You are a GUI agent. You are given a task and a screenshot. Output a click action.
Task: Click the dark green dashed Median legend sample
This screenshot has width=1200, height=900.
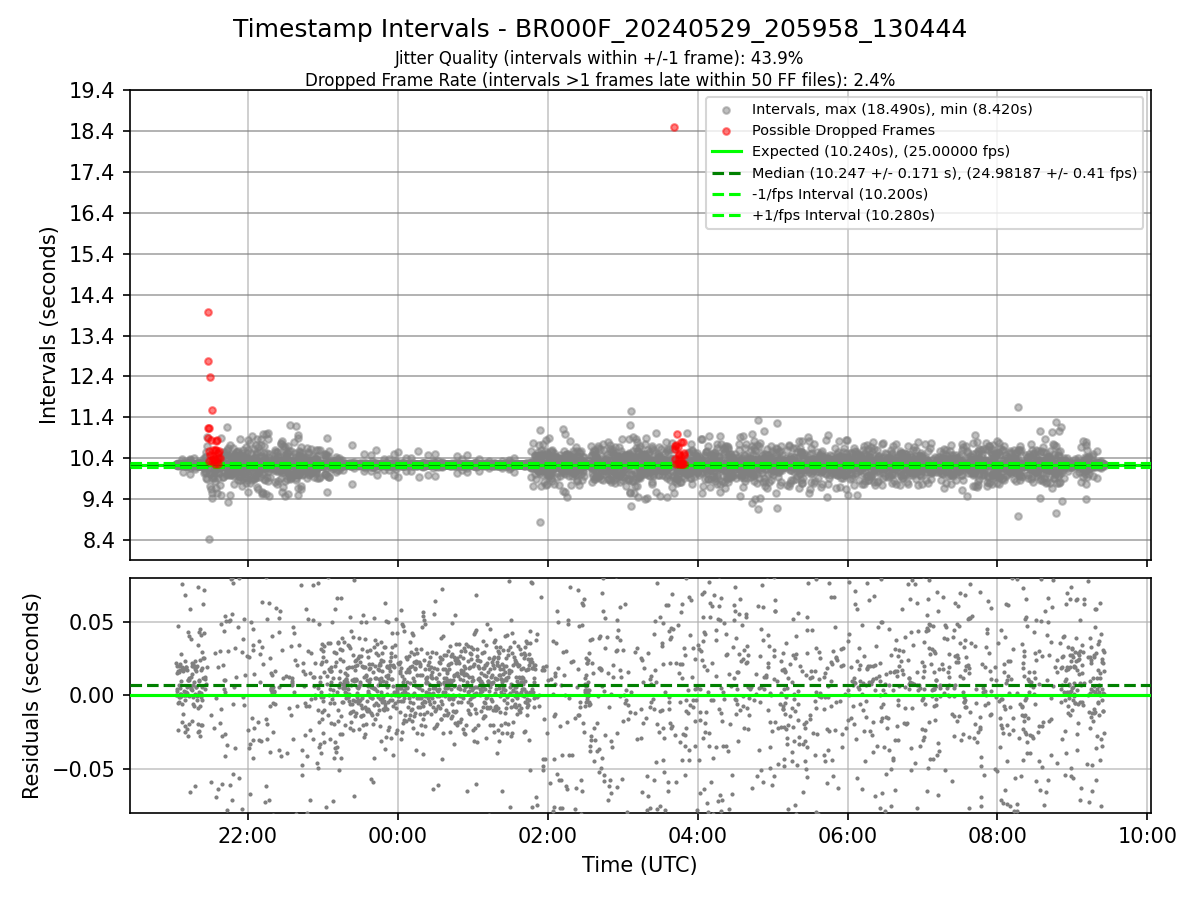pyautogui.click(x=727, y=173)
